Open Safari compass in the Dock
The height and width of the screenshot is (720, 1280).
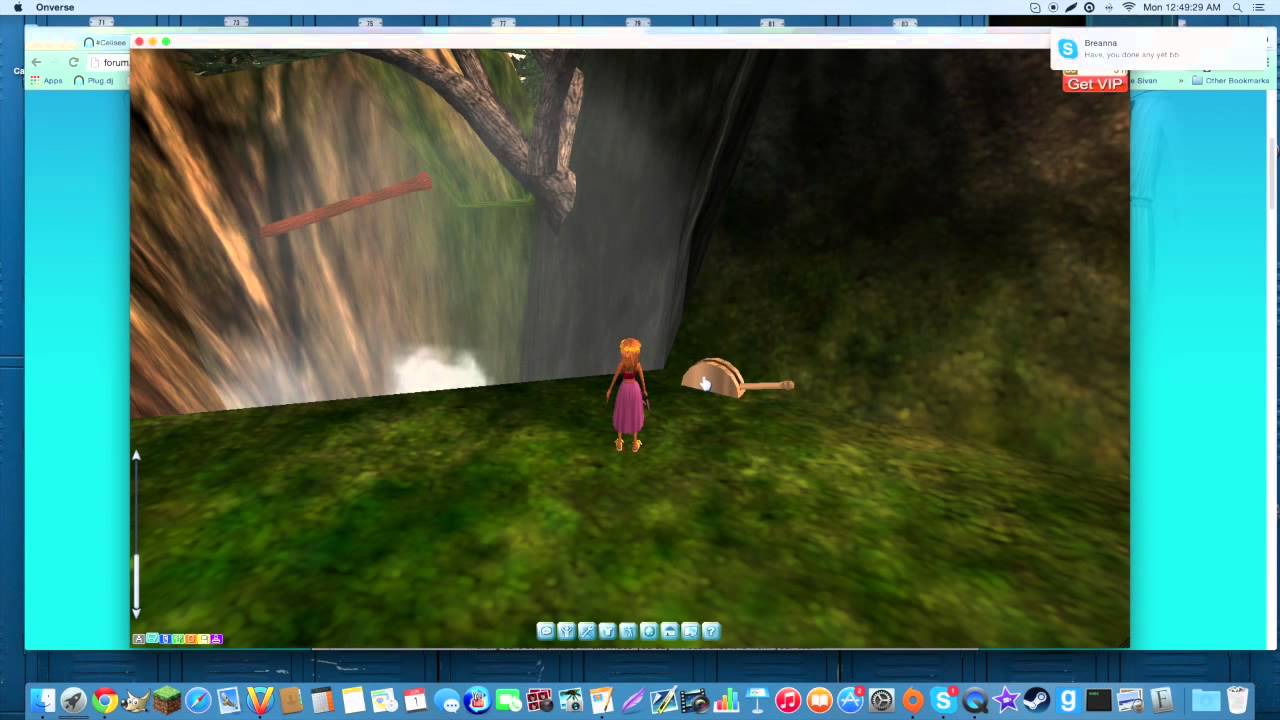point(198,701)
